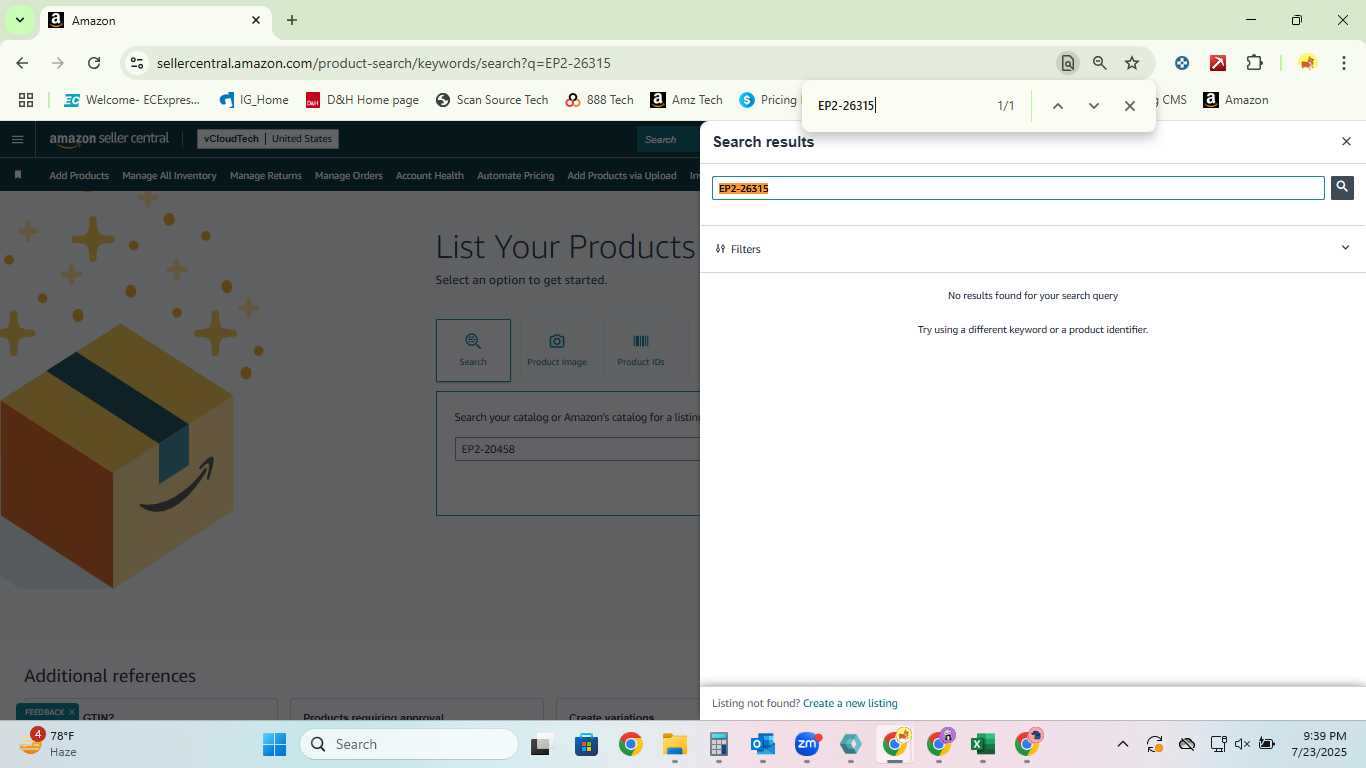The height and width of the screenshot is (768, 1366).
Task: Click the vCloudTech United States account switcher
Action: [268, 139]
